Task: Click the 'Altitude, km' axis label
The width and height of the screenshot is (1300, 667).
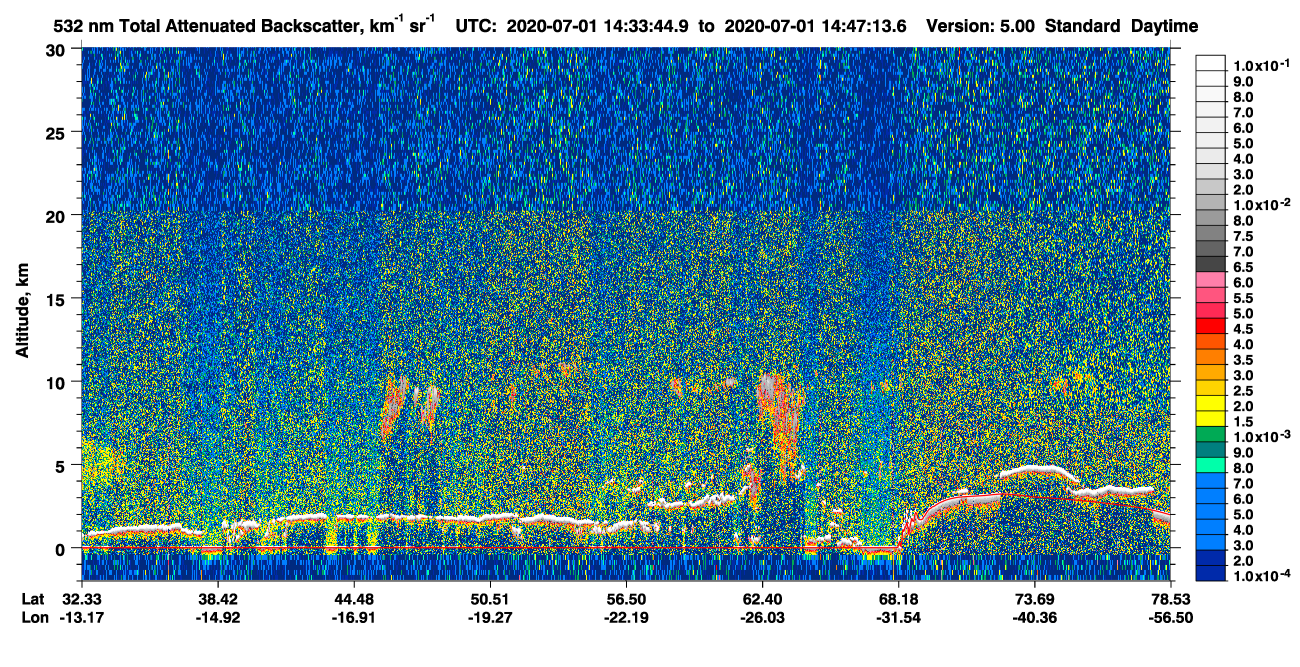Action: tap(21, 313)
